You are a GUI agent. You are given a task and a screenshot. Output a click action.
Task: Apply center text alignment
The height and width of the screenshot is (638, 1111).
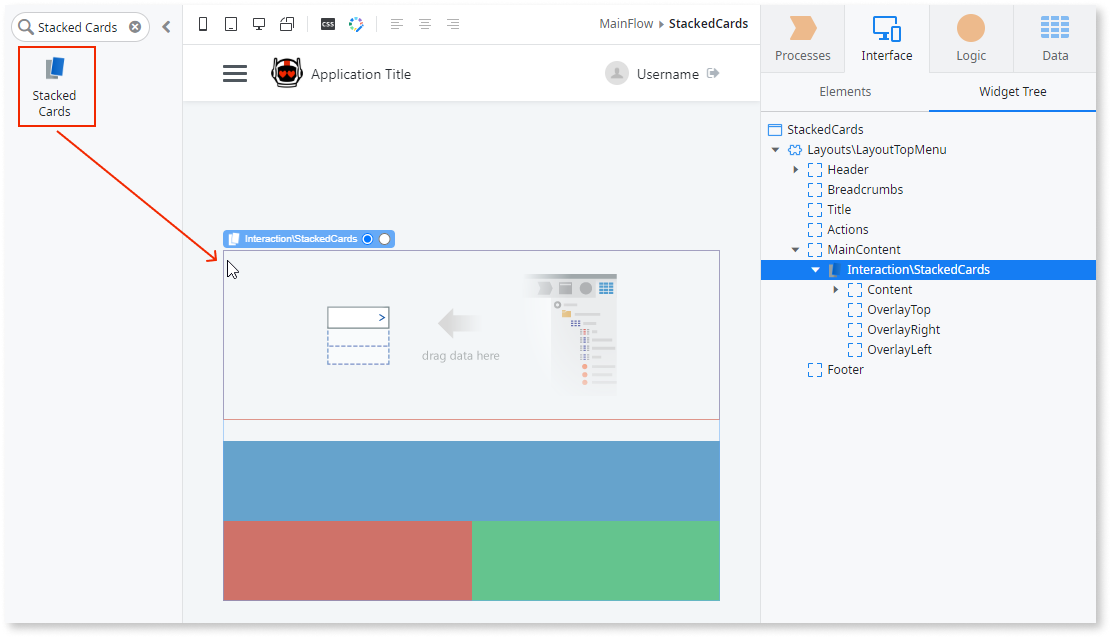[425, 24]
